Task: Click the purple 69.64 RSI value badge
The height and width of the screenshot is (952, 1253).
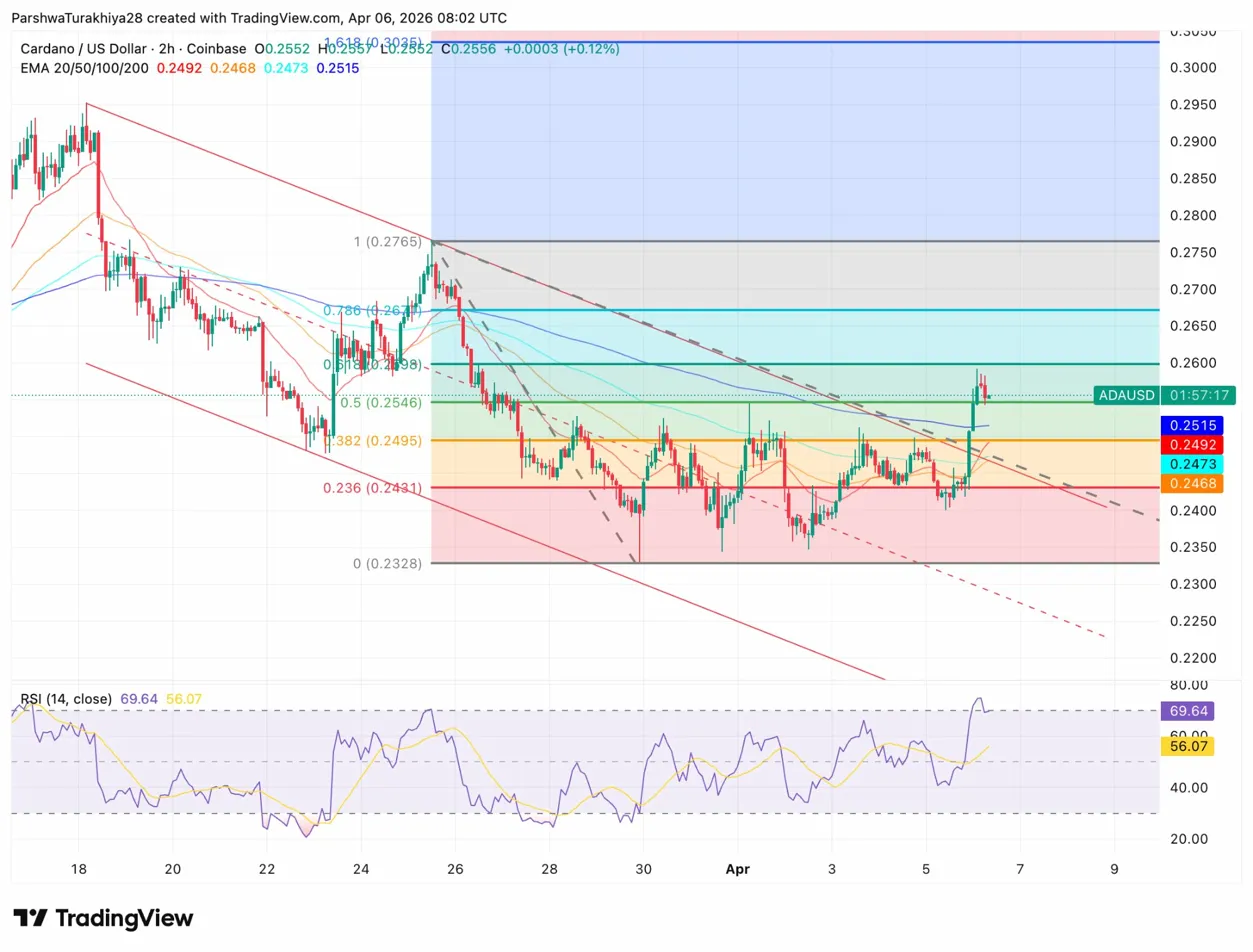Action: (1187, 711)
